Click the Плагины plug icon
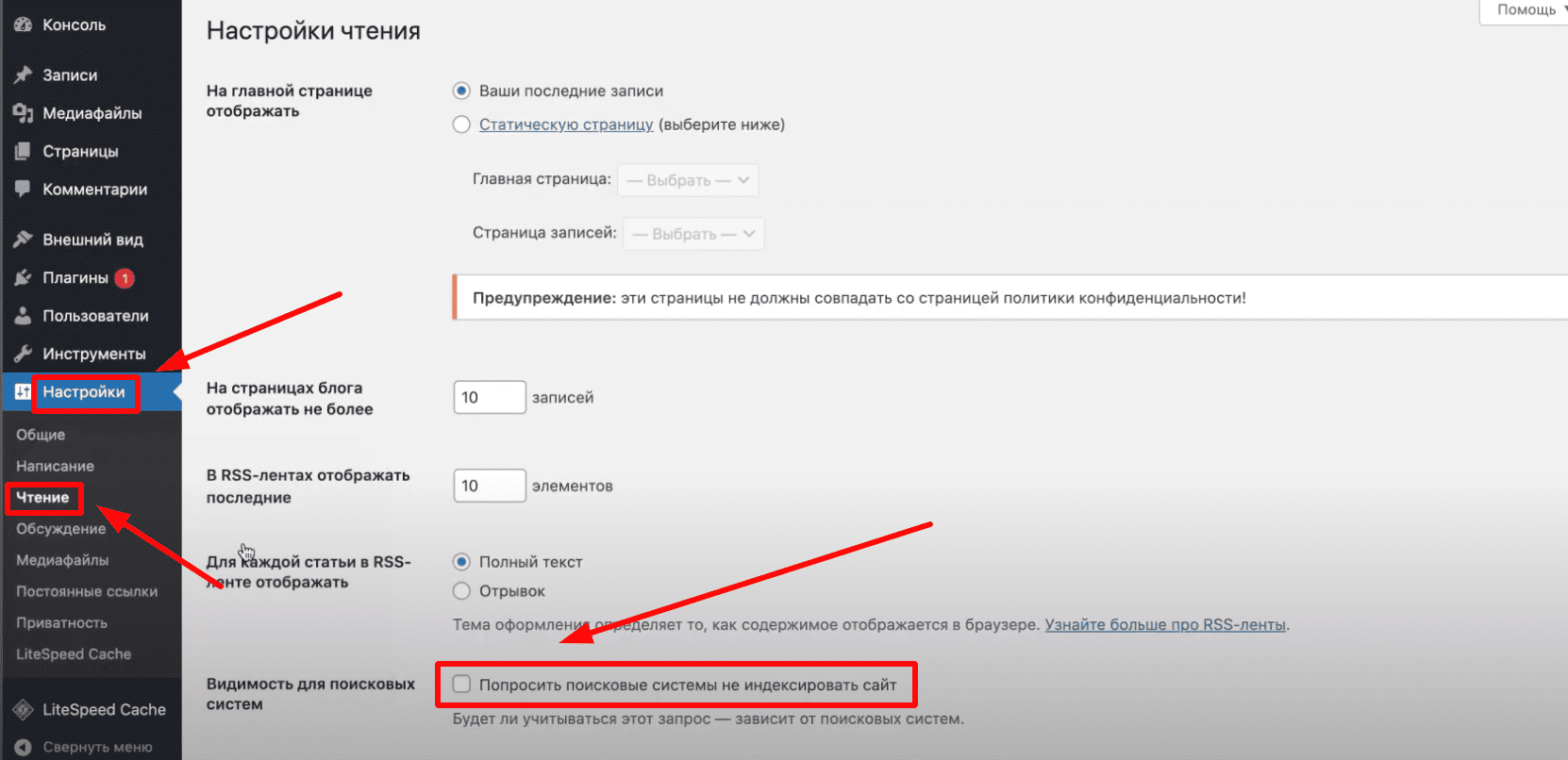1568x760 pixels. 23,277
